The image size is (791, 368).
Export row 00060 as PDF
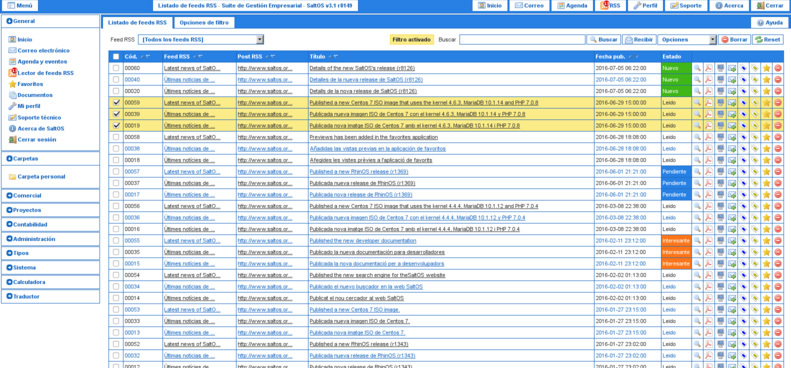click(709, 68)
